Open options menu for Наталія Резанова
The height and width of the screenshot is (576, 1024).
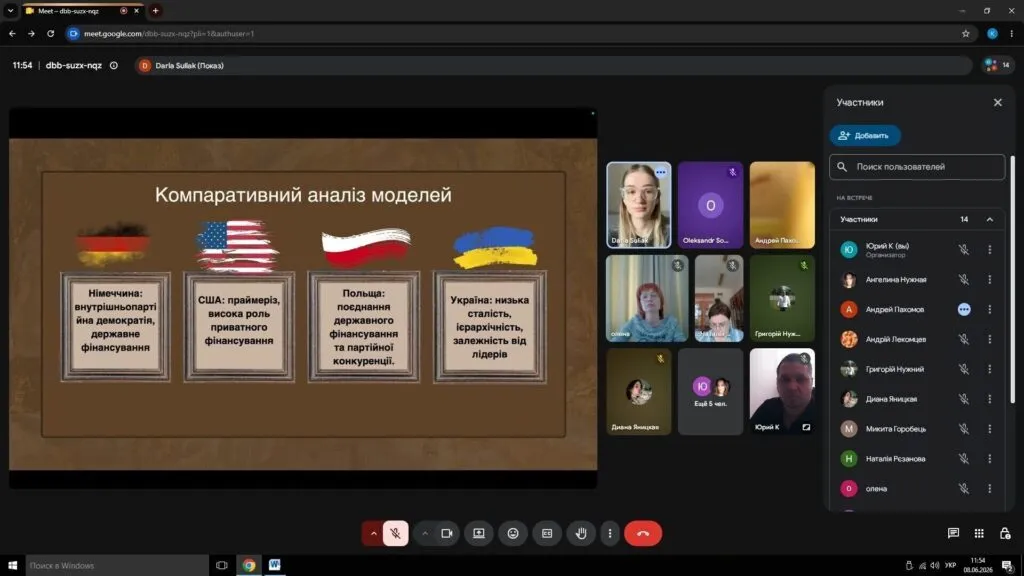[x=989, y=459]
